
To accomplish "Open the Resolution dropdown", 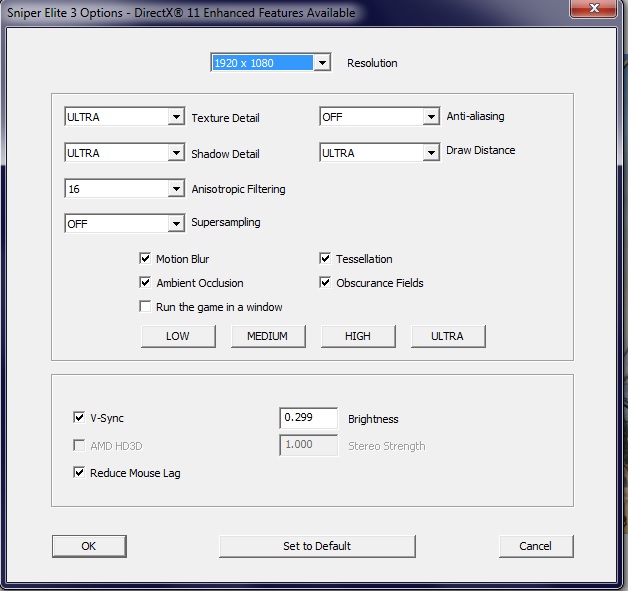I will [x=270, y=62].
